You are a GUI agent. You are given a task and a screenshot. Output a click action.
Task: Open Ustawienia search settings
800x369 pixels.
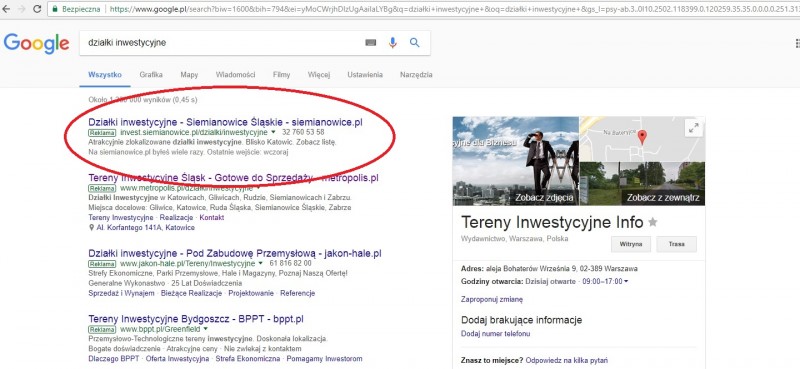click(365, 75)
